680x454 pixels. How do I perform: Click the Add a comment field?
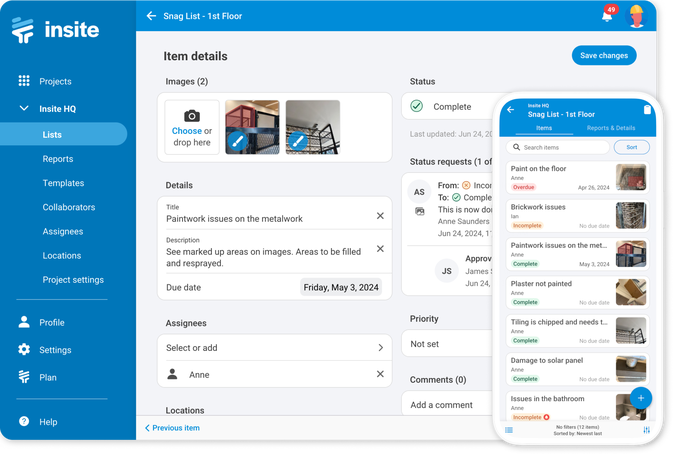[x=450, y=404]
